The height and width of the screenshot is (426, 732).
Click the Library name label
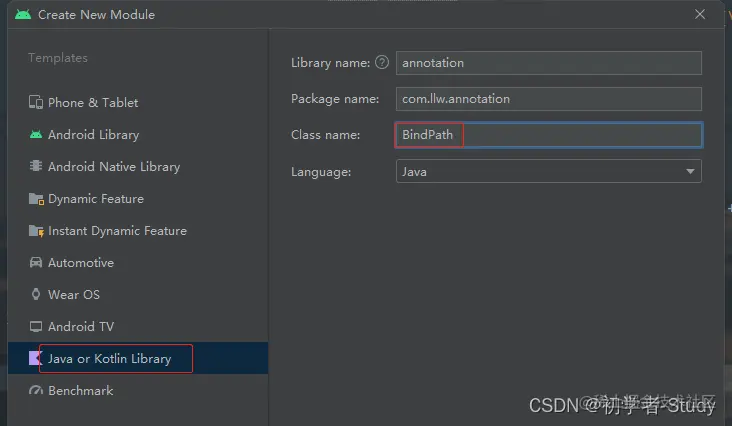(x=331, y=63)
